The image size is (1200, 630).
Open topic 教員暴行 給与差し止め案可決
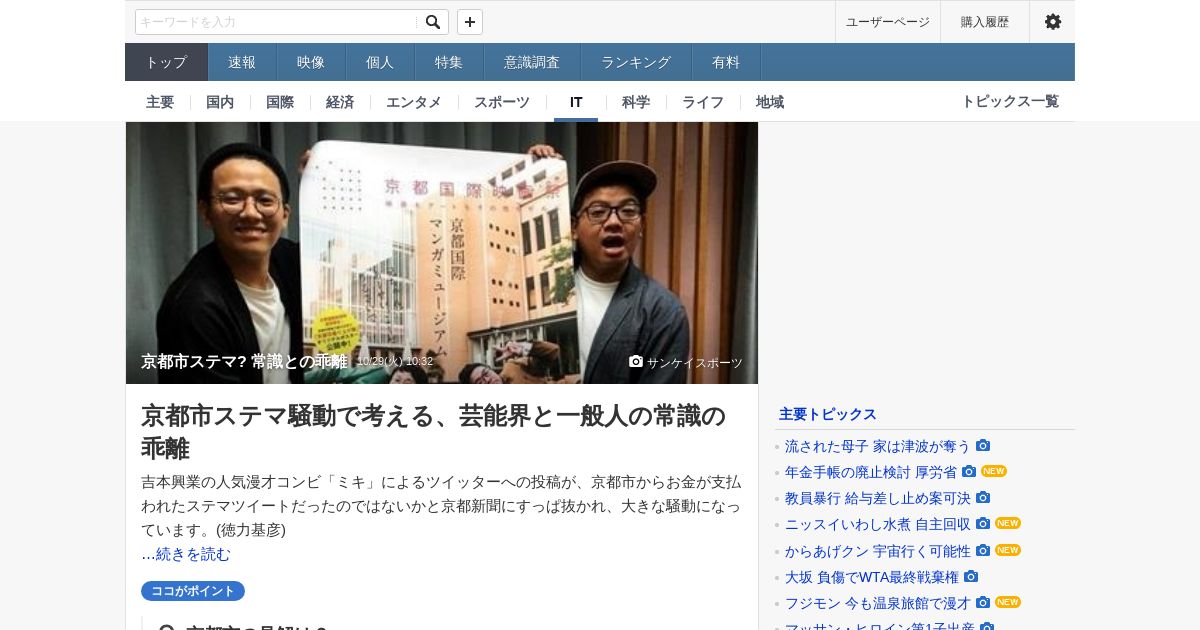(x=878, y=498)
